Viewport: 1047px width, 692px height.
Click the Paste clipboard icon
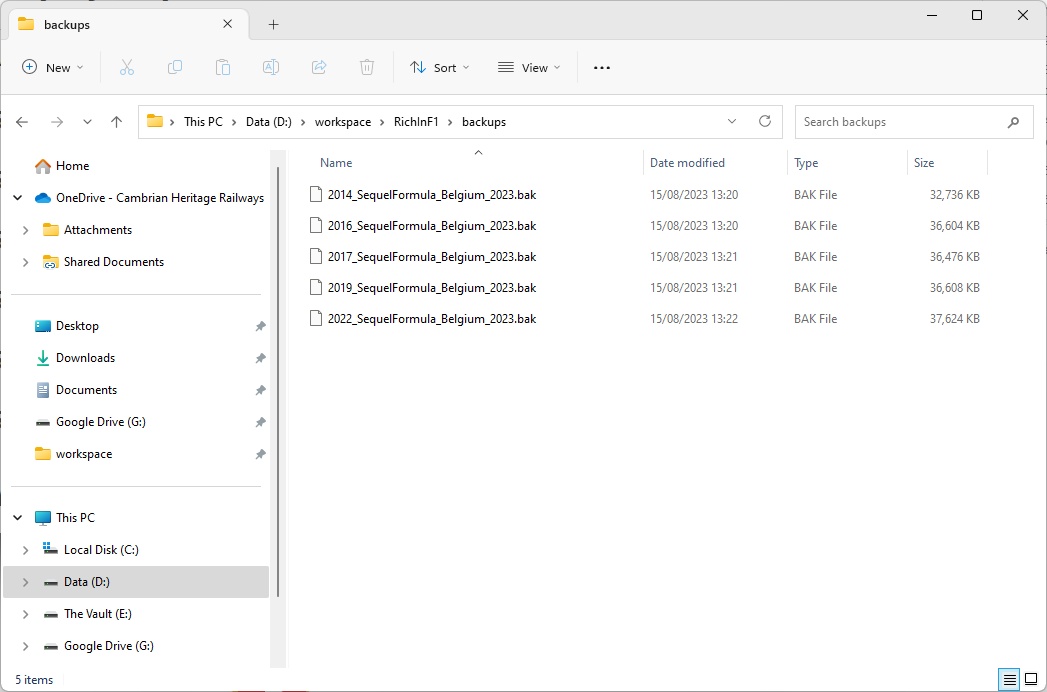[x=223, y=67]
